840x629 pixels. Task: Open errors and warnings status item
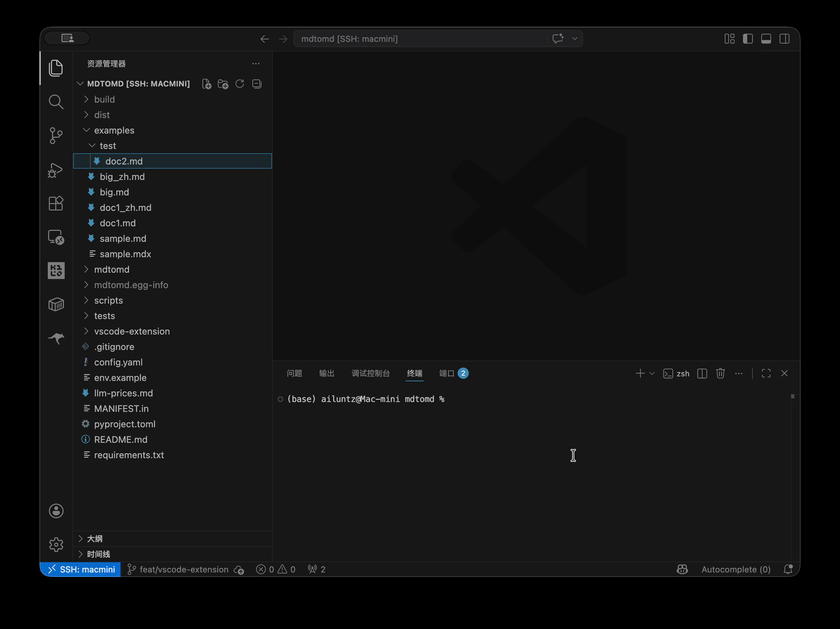point(275,570)
